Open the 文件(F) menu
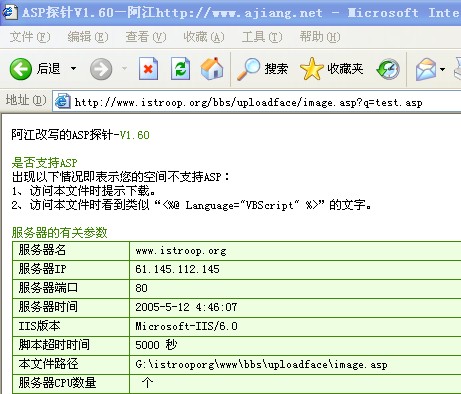Viewport: 461px width, 394px height. click(x=30, y=37)
